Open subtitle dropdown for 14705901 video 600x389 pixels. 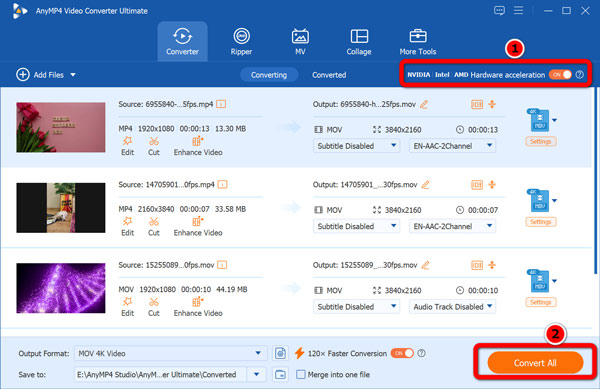pyautogui.click(x=356, y=226)
